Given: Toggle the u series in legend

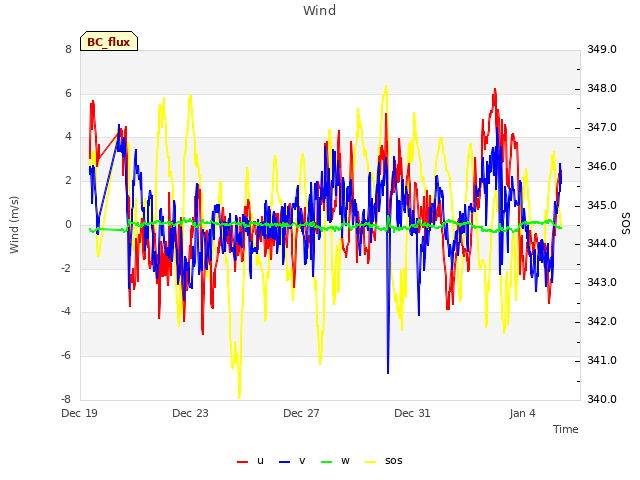Looking at the screenshot, I should coord(250,461).
